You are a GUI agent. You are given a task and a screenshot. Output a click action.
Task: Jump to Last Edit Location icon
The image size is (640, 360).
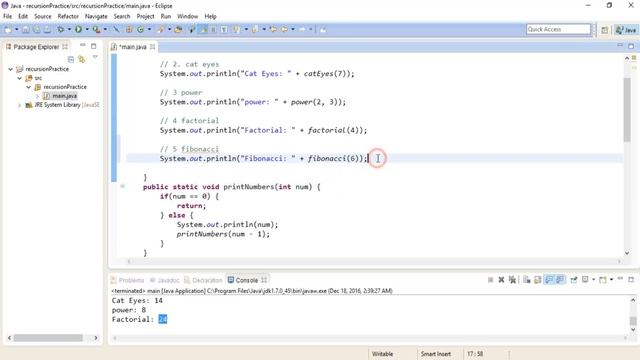pyautogui.click(x=273, y=29)
